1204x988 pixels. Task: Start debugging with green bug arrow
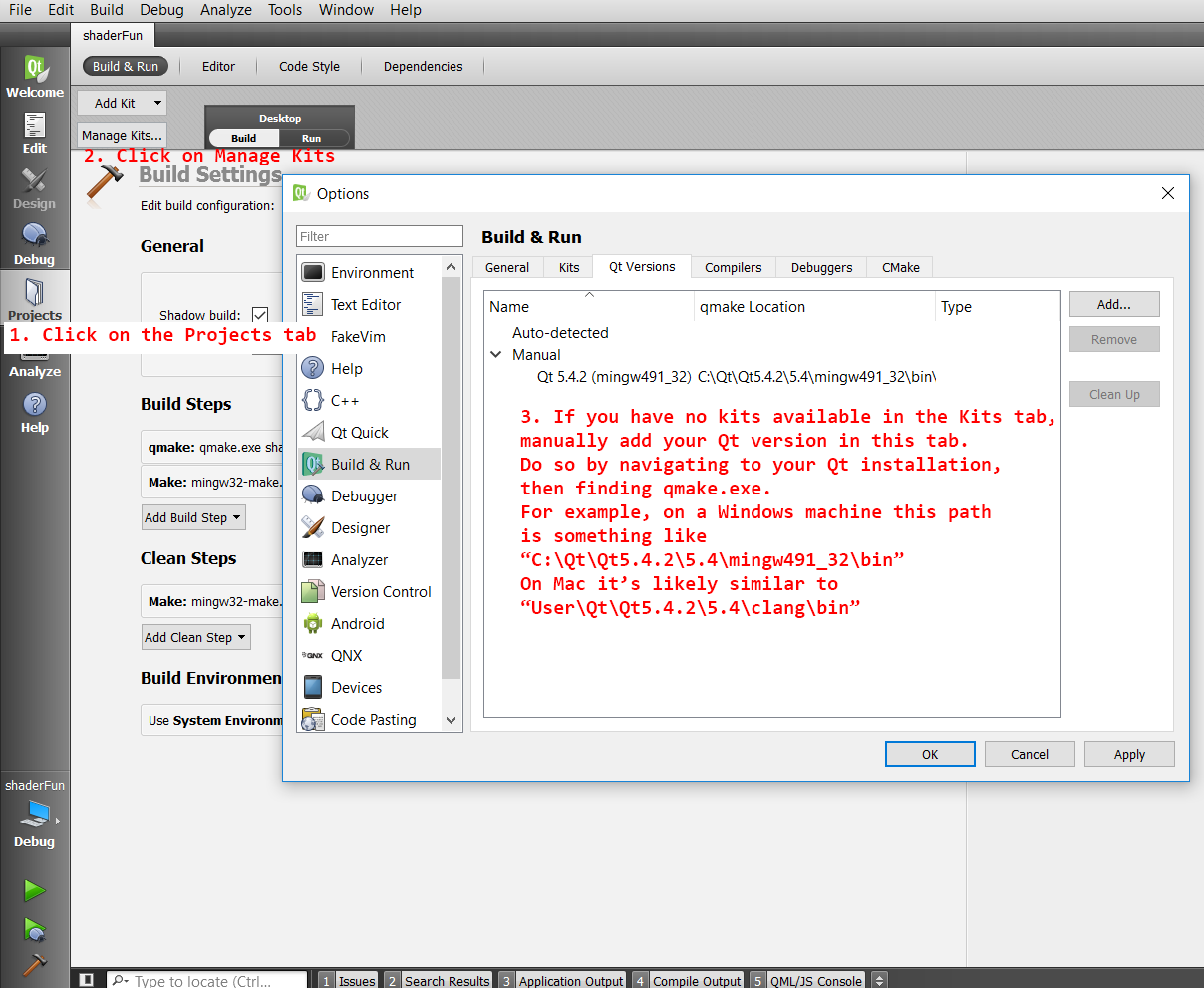[35, 929]
